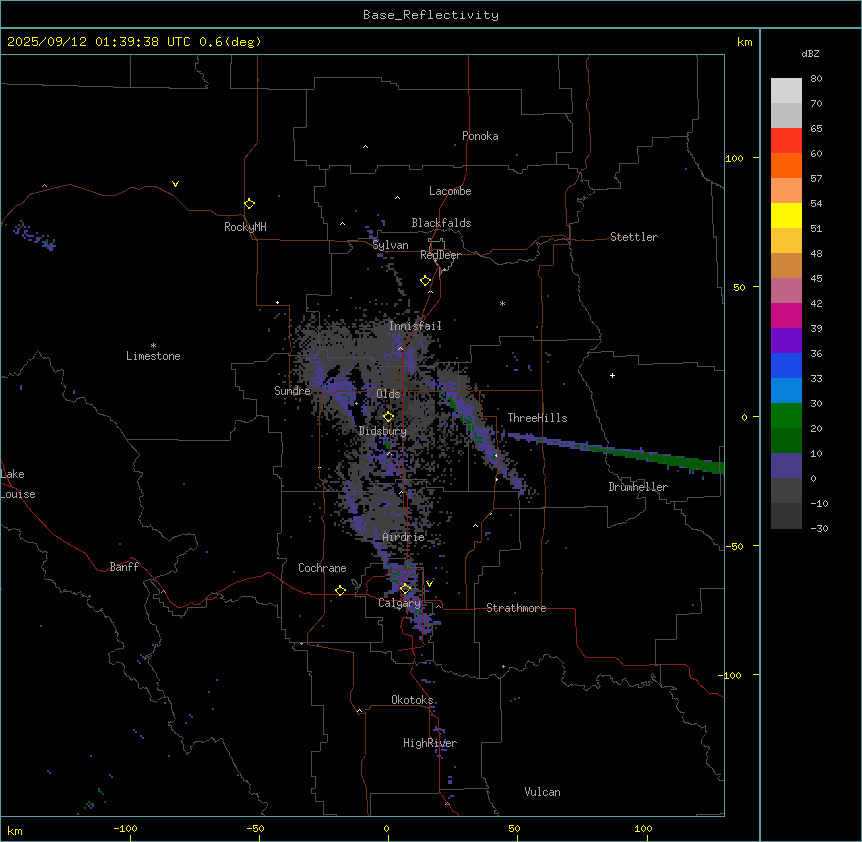Screen dimensions: 862x842
Task: Click the RedDeer city label
Action: tap(440, 255)
